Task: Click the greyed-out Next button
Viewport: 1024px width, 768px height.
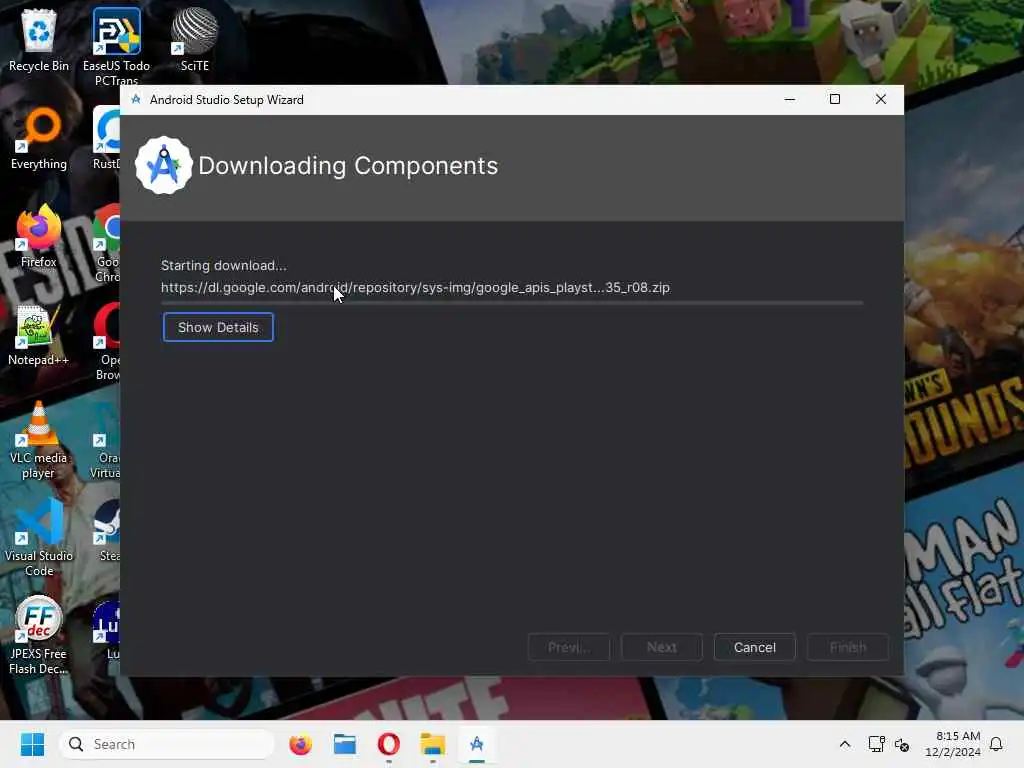Action: pyautogui.click(x=662, y=647)
